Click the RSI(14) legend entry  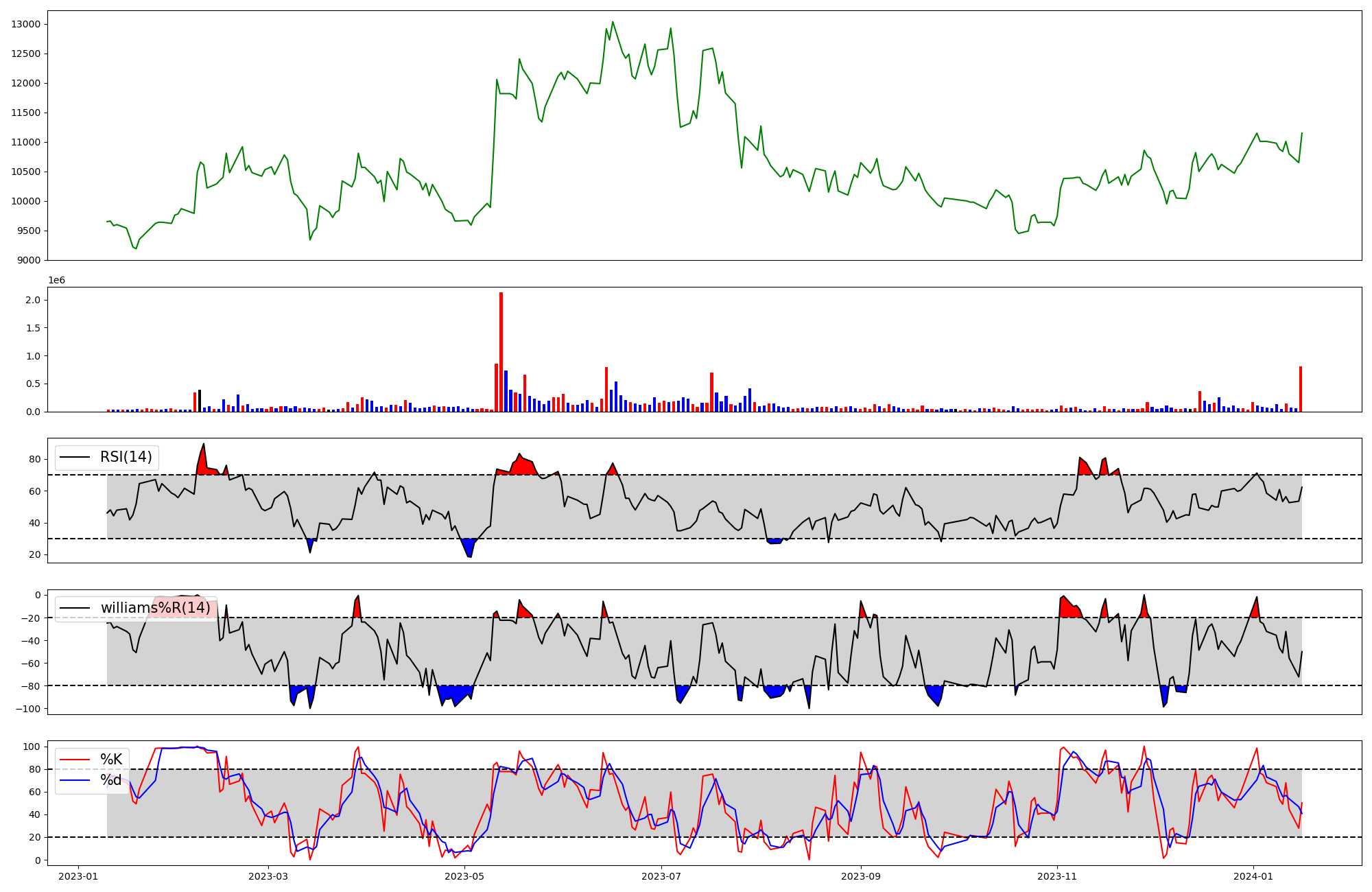coord(126,457)
